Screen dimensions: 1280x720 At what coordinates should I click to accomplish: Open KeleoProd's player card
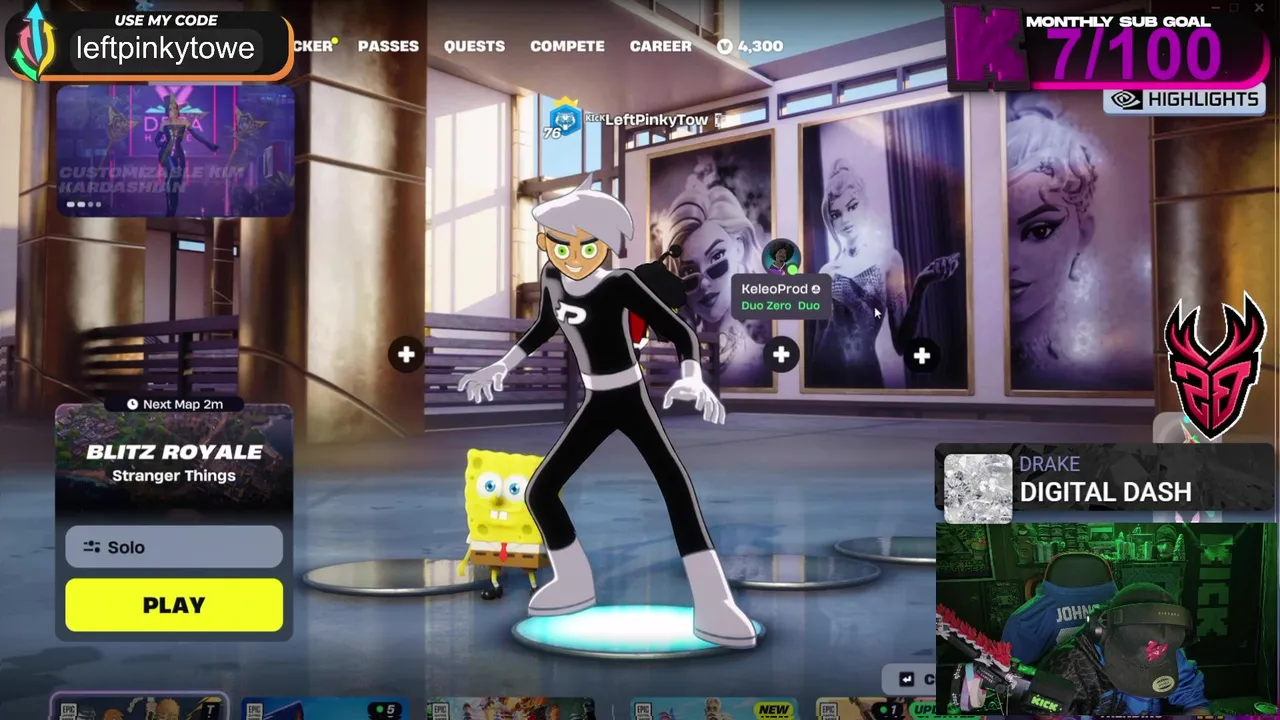tap(780, 296)
